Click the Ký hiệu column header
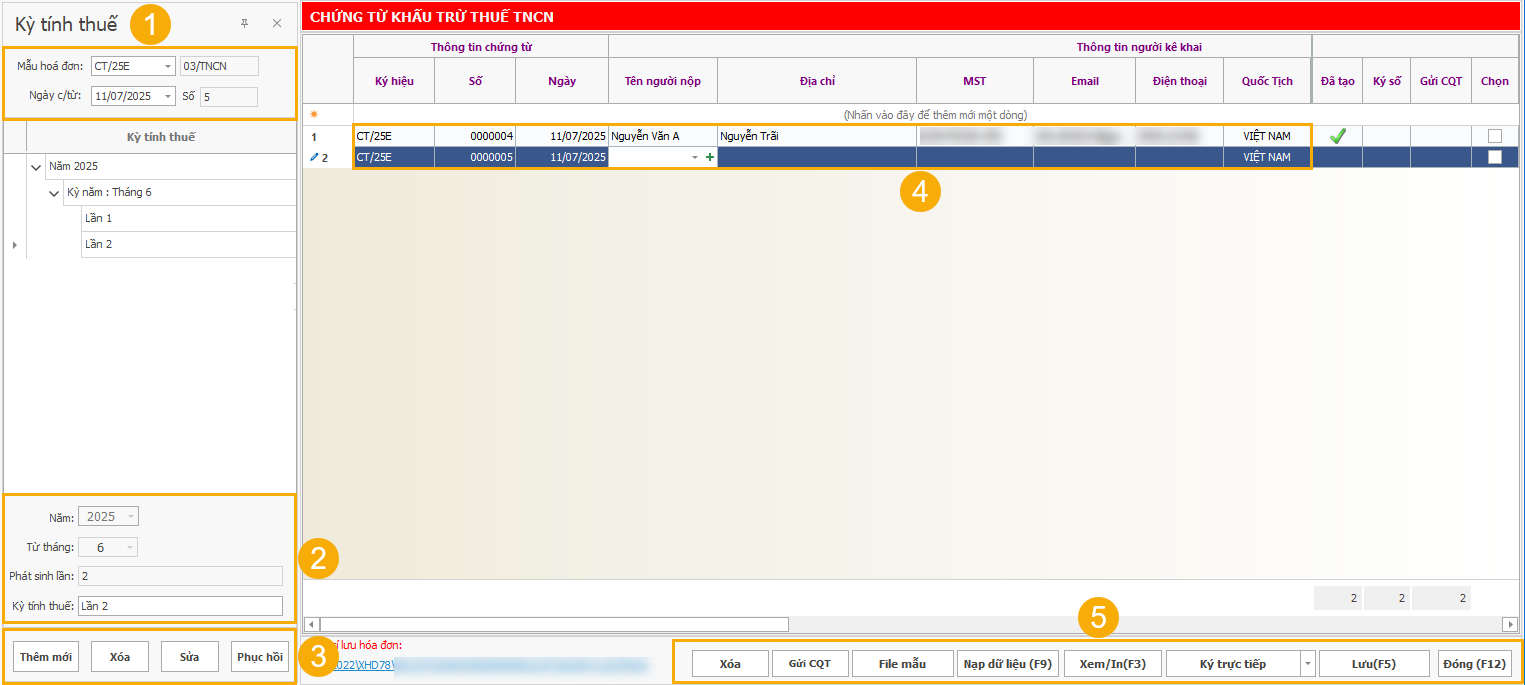1525x685 pixels. click(394, 81)
